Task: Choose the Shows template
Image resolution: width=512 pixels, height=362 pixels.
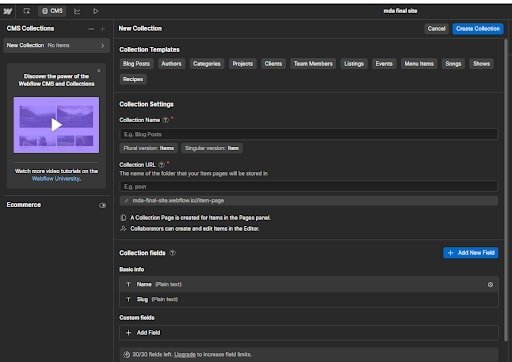Action: pos(481,64)
